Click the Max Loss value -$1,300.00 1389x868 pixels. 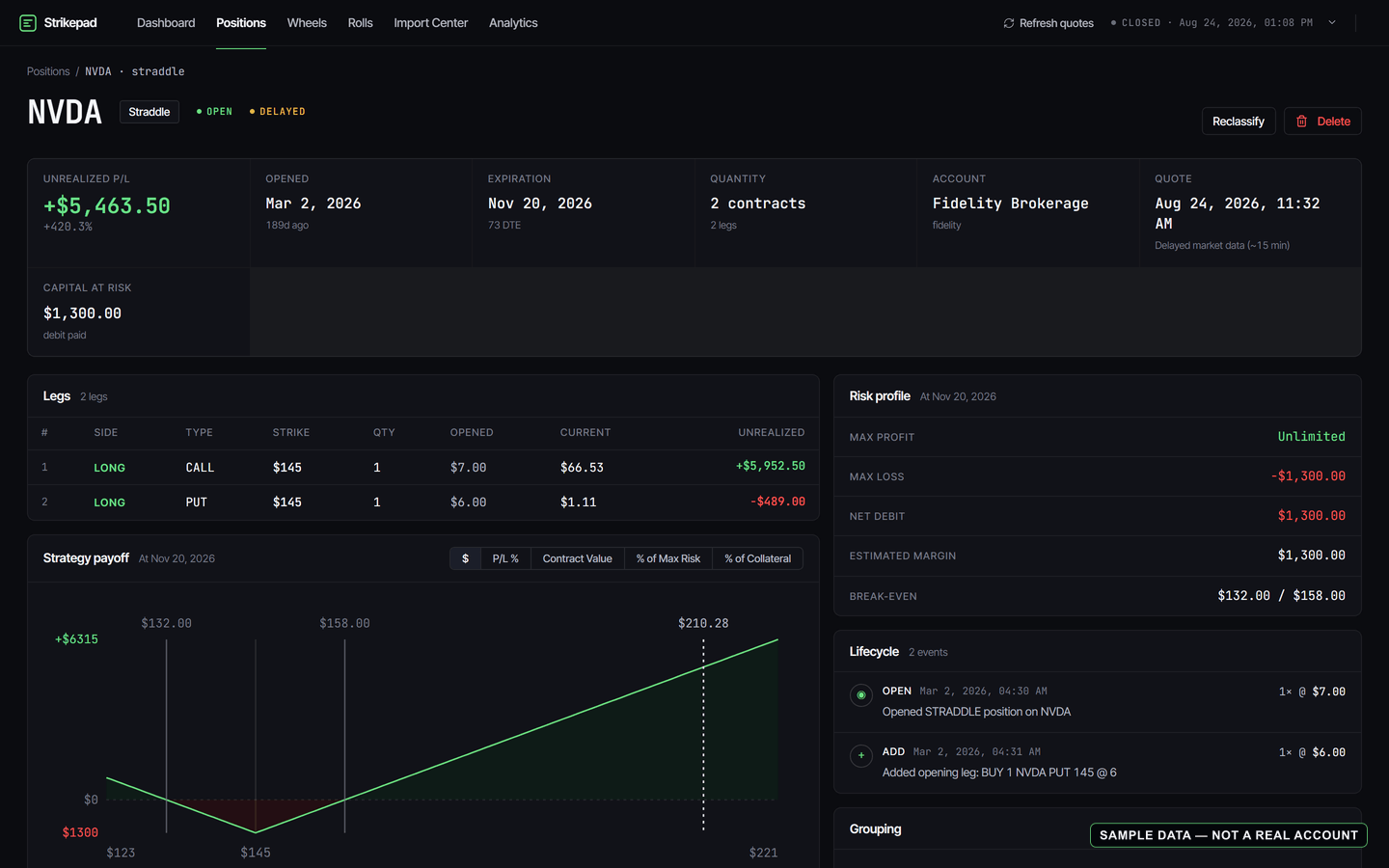pyautogui.click(x=1308, y=476)
